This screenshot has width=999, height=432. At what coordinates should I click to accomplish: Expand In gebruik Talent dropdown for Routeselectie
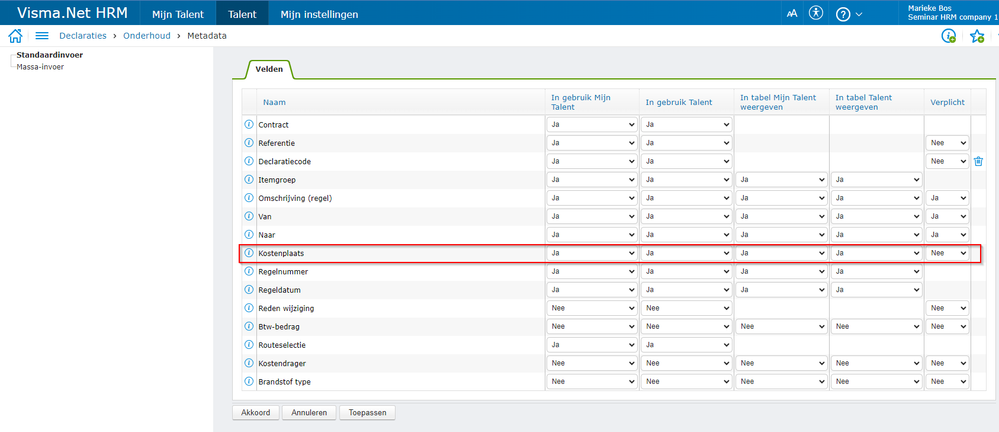pos(686,344)
